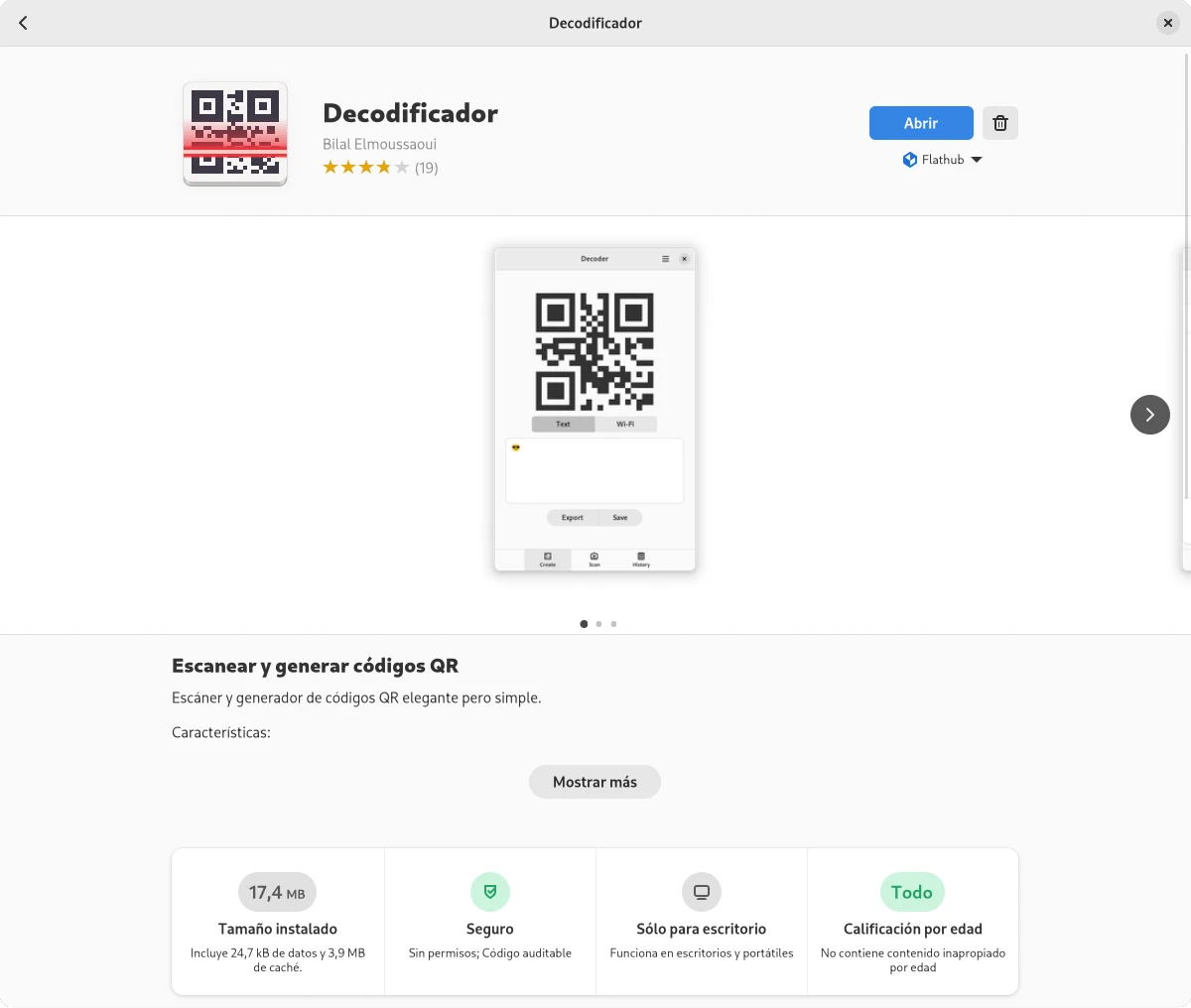Go back using the header arrow
1191x1008 pixels.
click(23, 23)
